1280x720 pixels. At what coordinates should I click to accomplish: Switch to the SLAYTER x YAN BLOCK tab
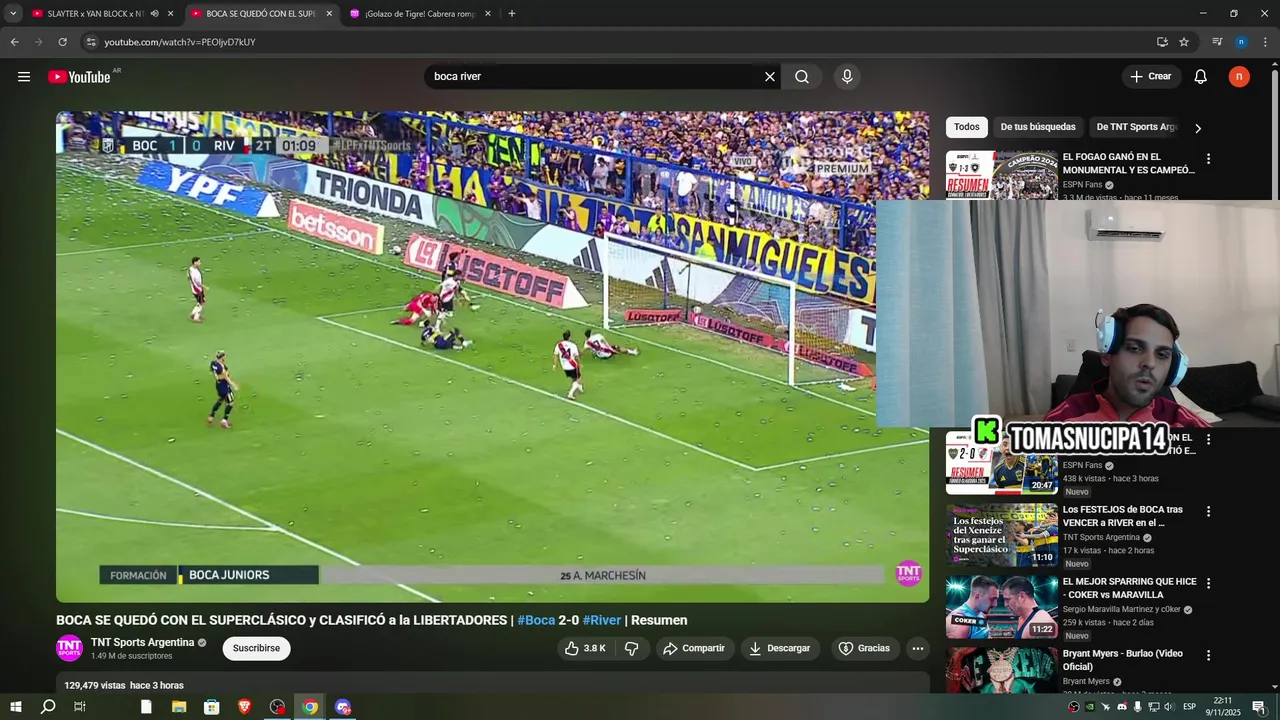95,14
